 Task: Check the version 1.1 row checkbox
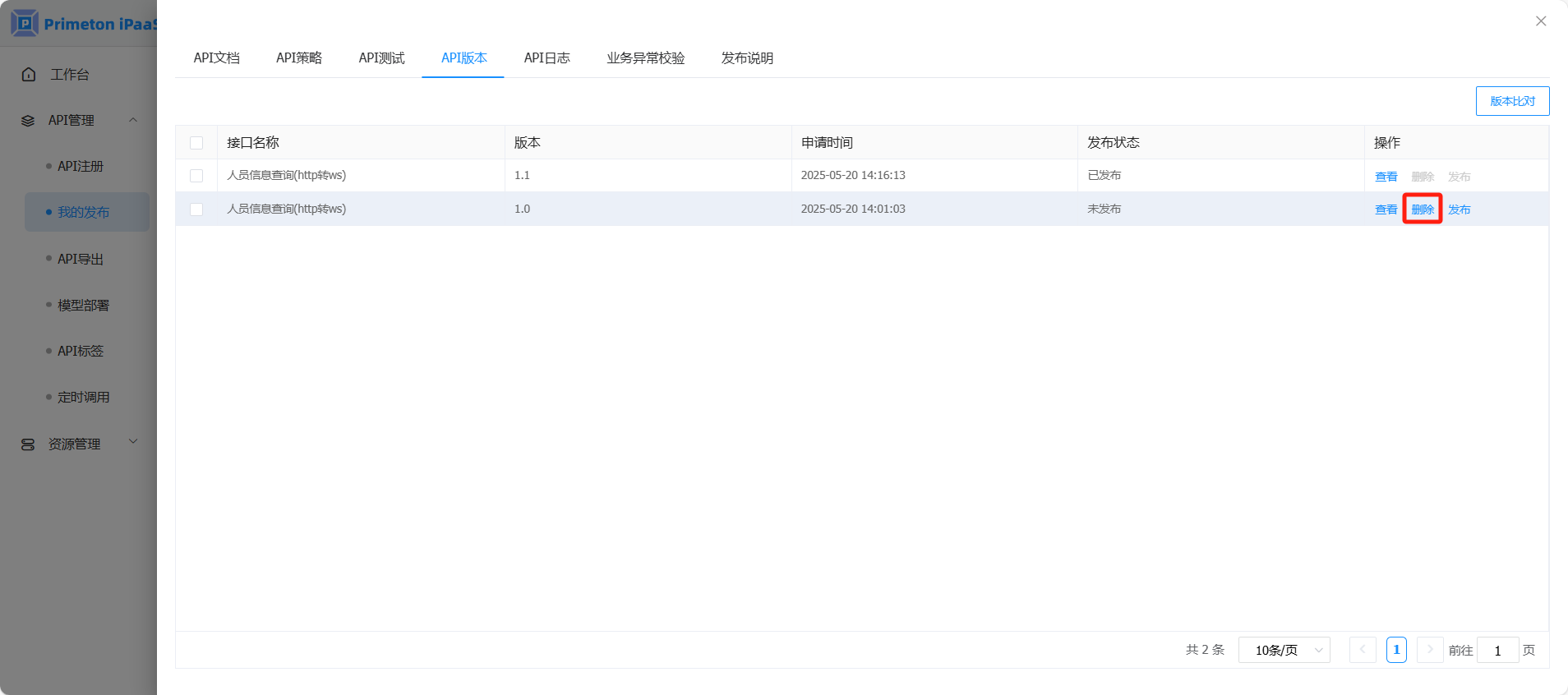pyautogui.click(x=196, y=176)
